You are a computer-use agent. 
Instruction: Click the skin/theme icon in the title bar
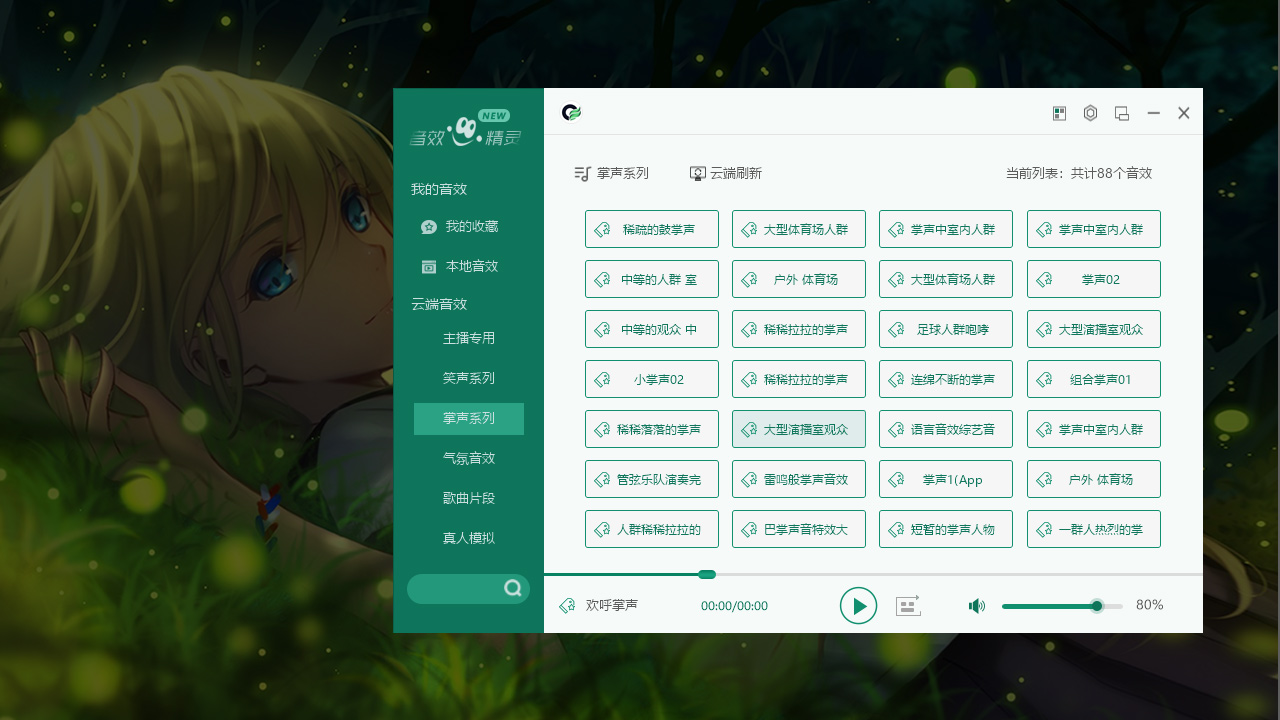click(1059, 113)
